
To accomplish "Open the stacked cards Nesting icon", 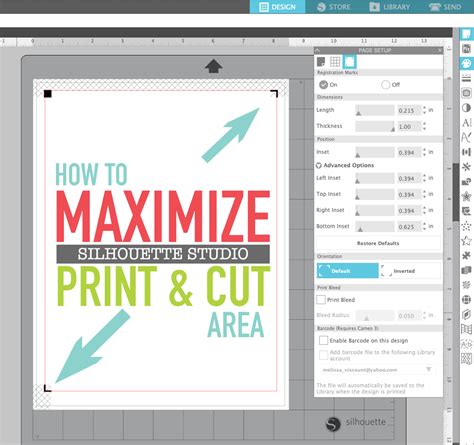I will [x=467, y=270].
